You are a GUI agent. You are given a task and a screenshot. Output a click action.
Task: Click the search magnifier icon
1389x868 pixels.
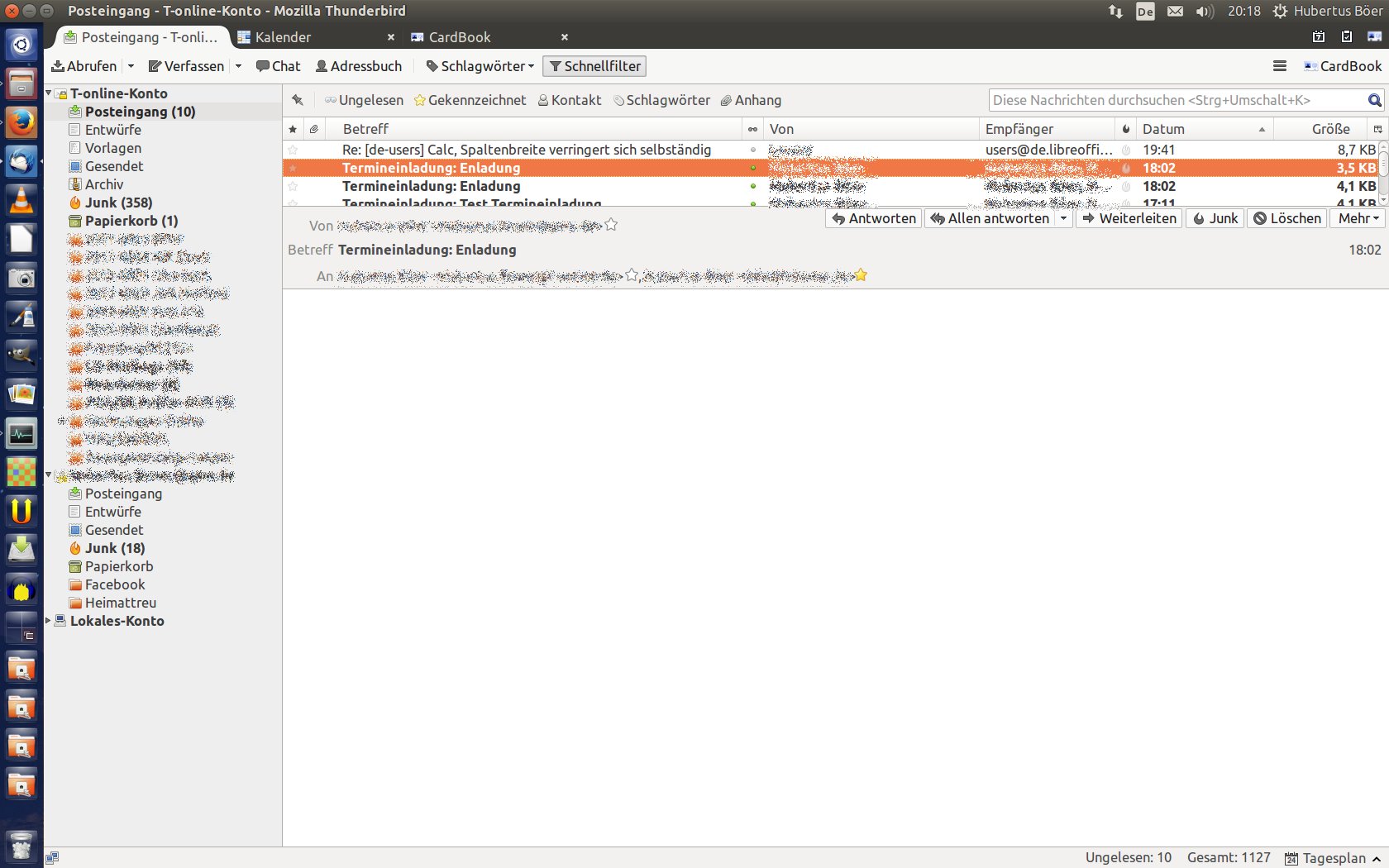pos(1374,100)
